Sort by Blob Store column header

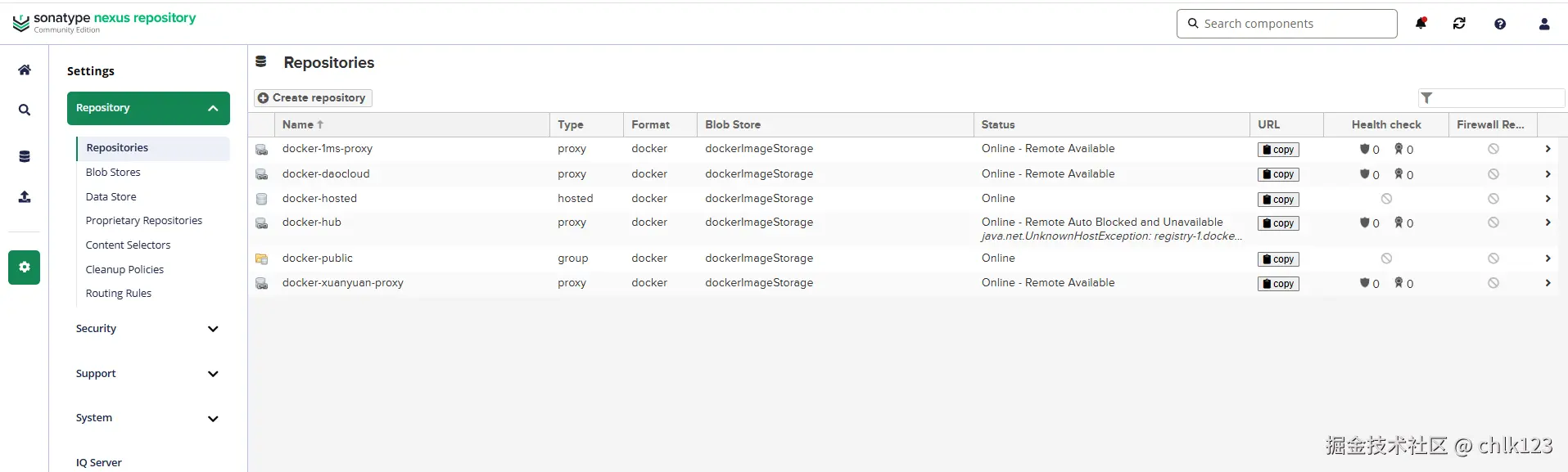[x=835, y=125]
